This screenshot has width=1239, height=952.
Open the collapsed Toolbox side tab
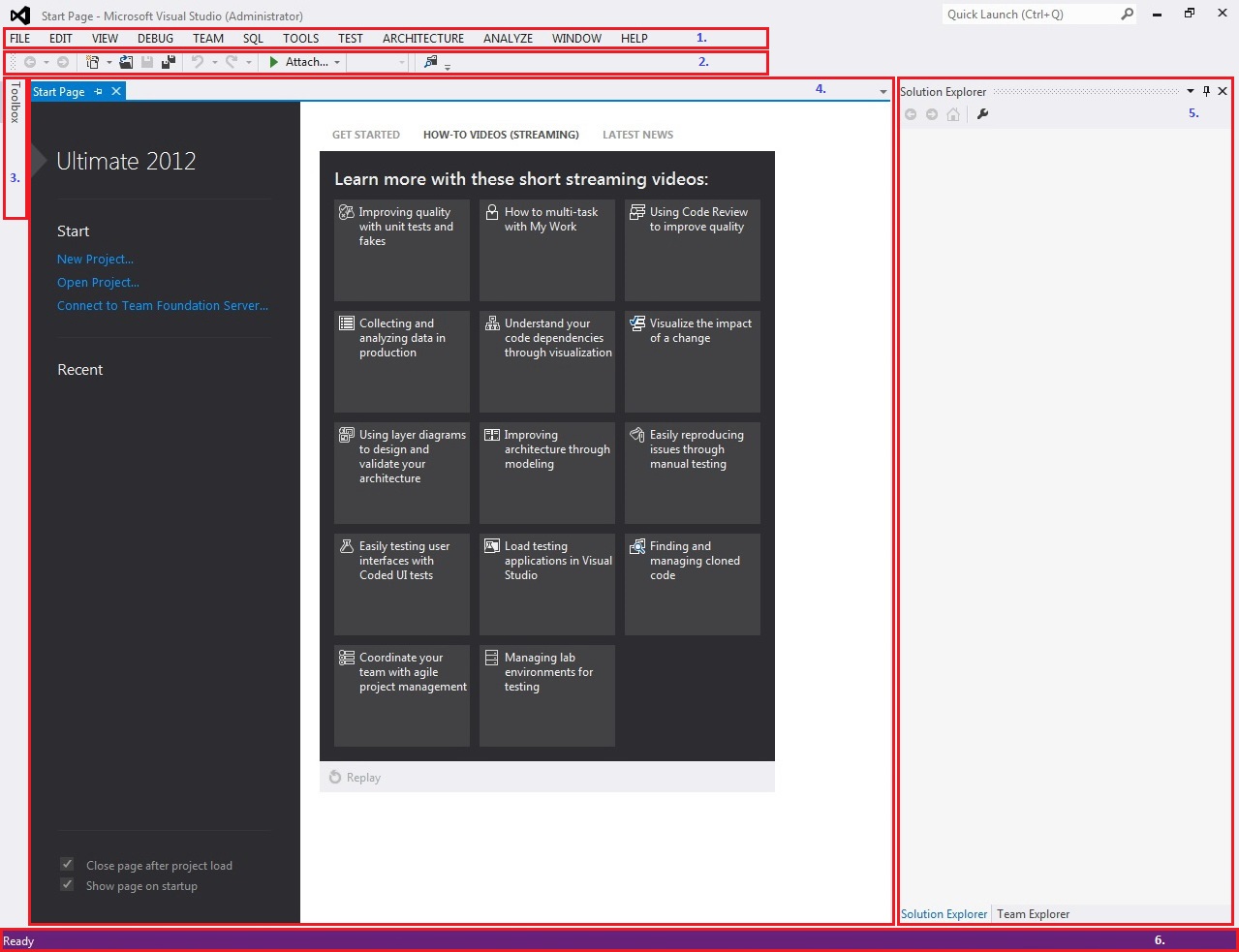point(15,103)
